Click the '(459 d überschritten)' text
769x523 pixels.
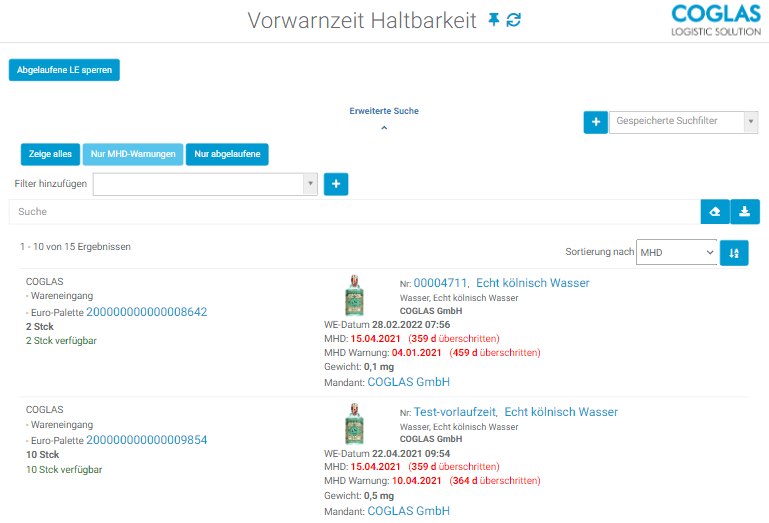[x=495, y=353]
